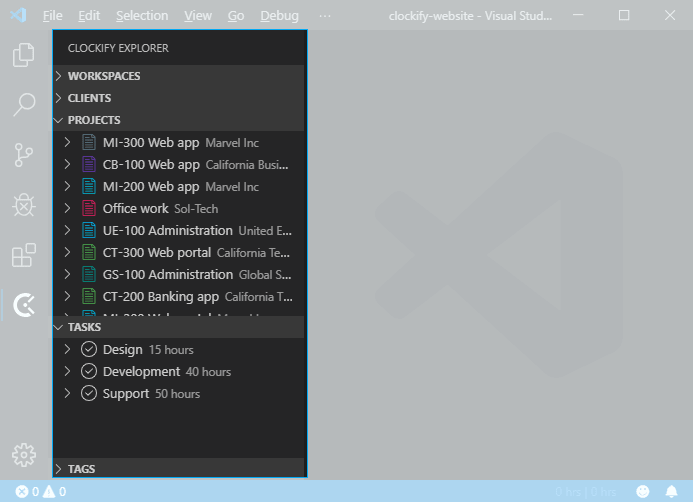Expand the MI-300 Web app project chevron
693x502 pixels.
click(67, 142)
